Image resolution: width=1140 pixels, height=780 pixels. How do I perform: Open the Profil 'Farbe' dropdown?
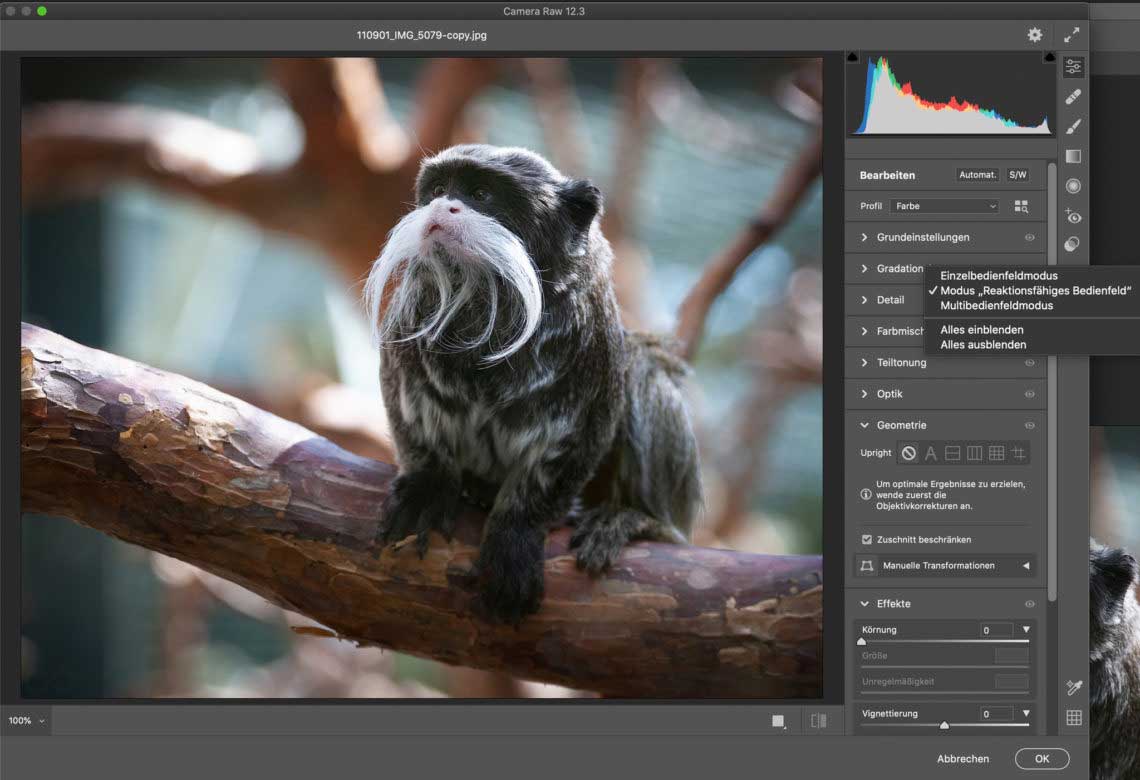coord(945,206)
